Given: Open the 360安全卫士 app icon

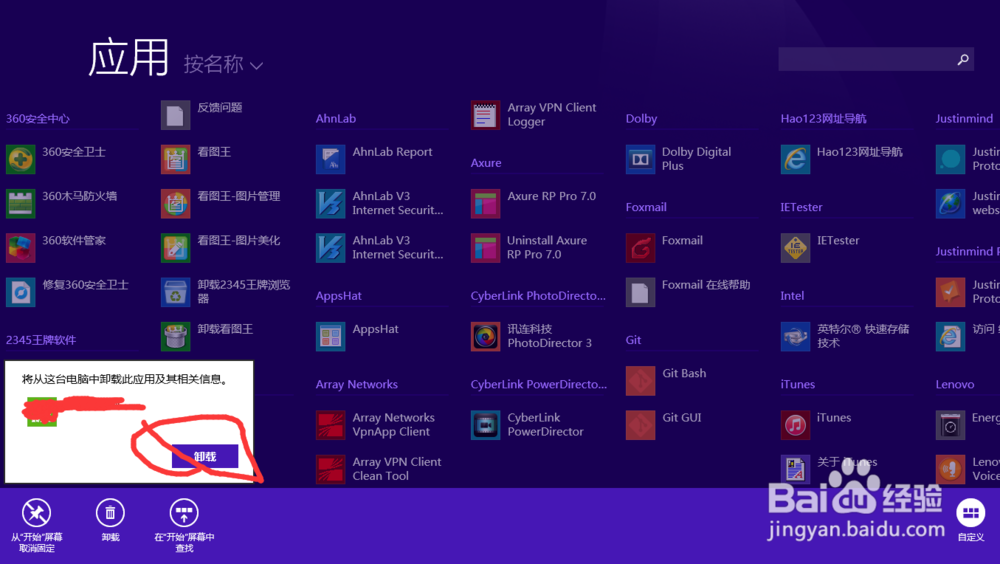Looking at the screenshot, I should pyautogui.click(x=20, y=159).
